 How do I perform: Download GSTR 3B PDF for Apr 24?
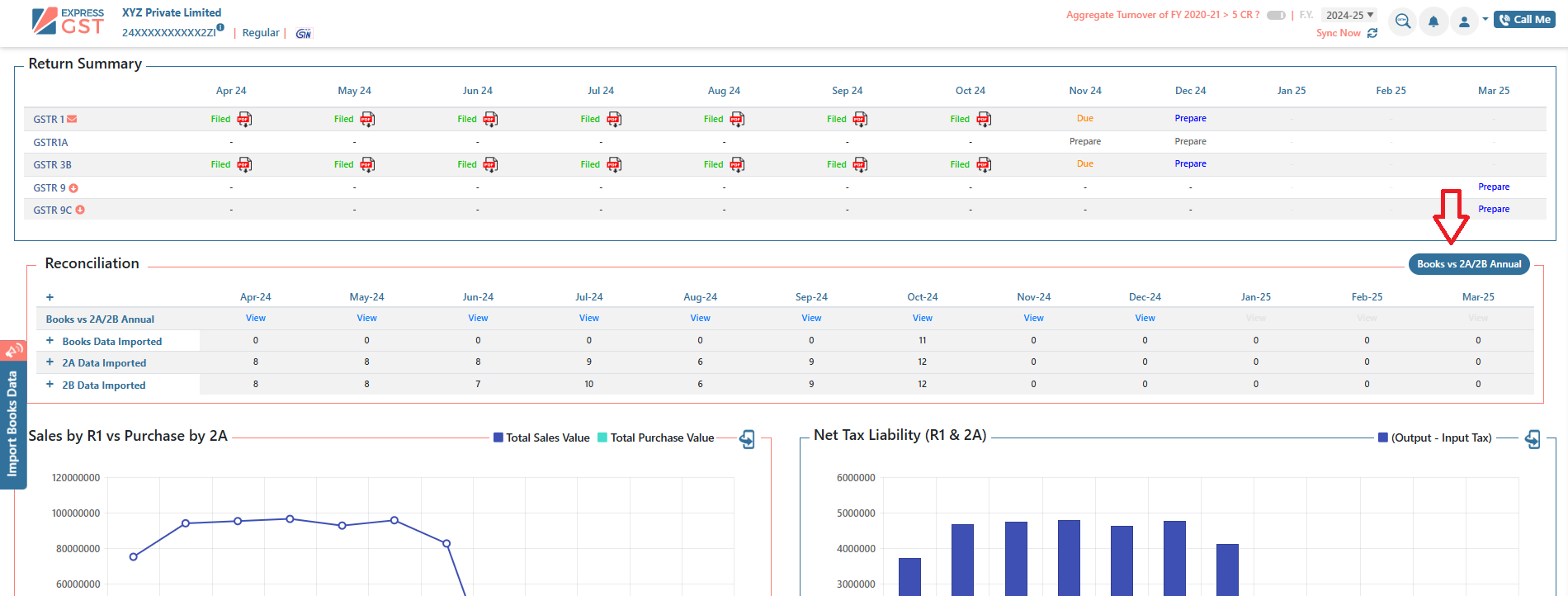click(x=244, y=164)
